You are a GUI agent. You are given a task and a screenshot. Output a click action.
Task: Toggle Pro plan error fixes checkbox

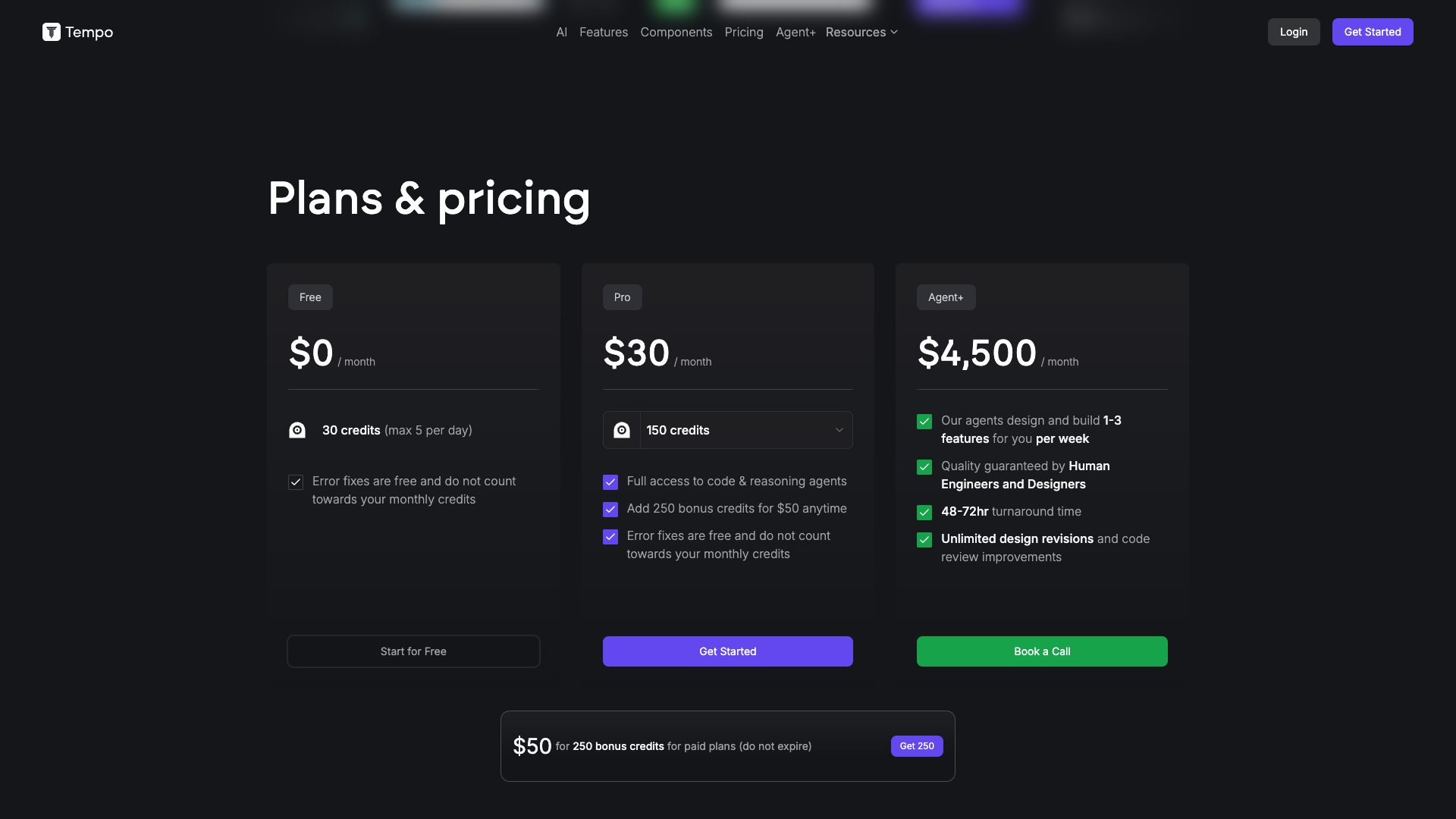pyautogui.click(x=610, y=537)
